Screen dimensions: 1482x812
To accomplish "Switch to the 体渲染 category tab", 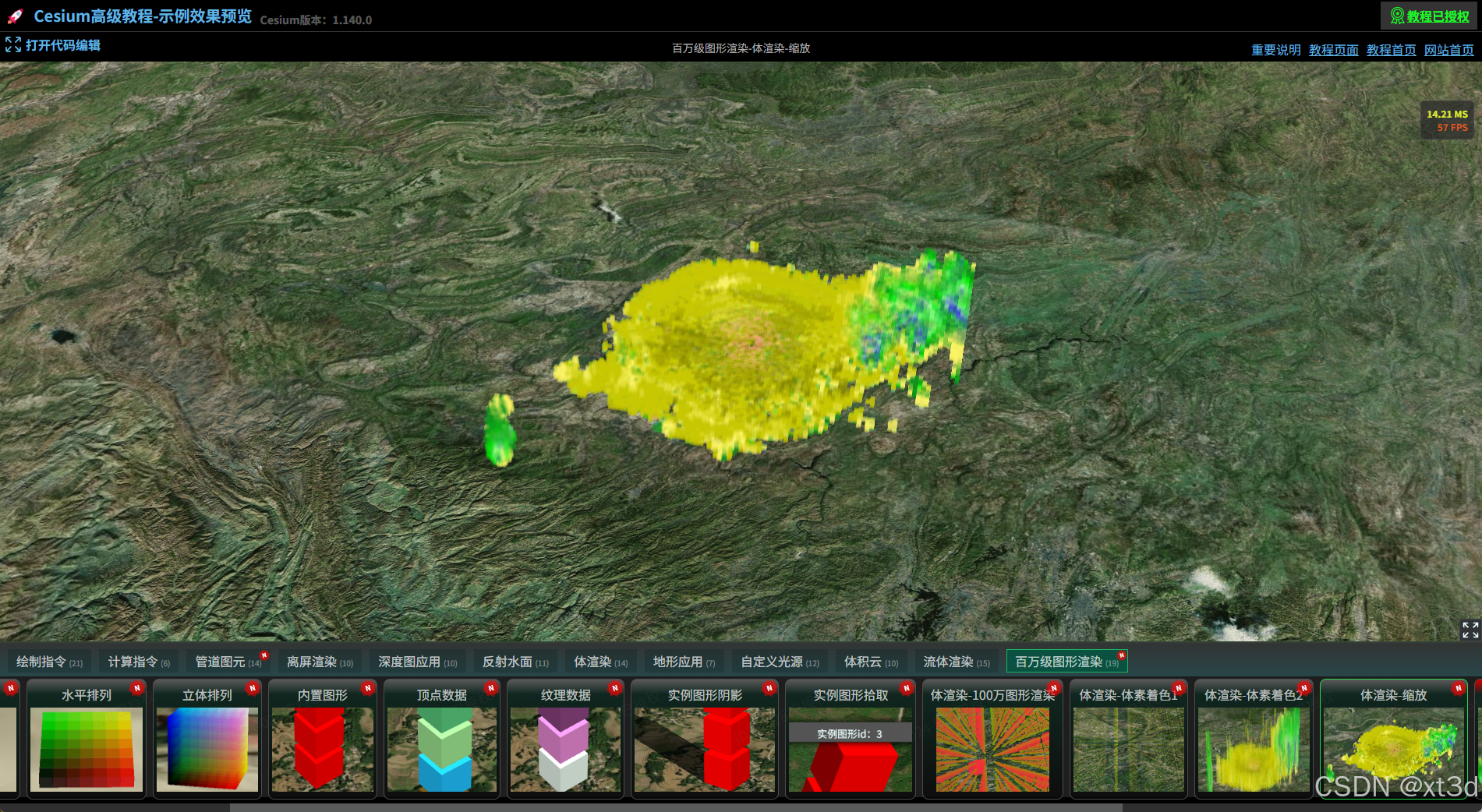I will point(601,662).
